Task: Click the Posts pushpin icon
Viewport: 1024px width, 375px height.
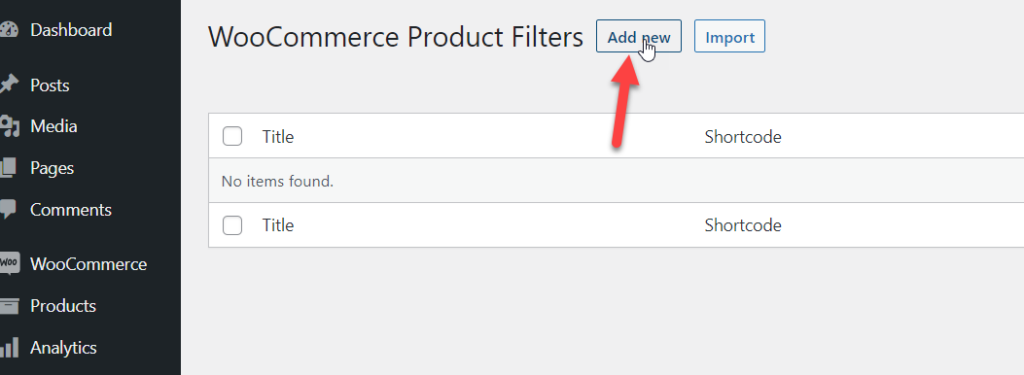Action: coord(8,85)
